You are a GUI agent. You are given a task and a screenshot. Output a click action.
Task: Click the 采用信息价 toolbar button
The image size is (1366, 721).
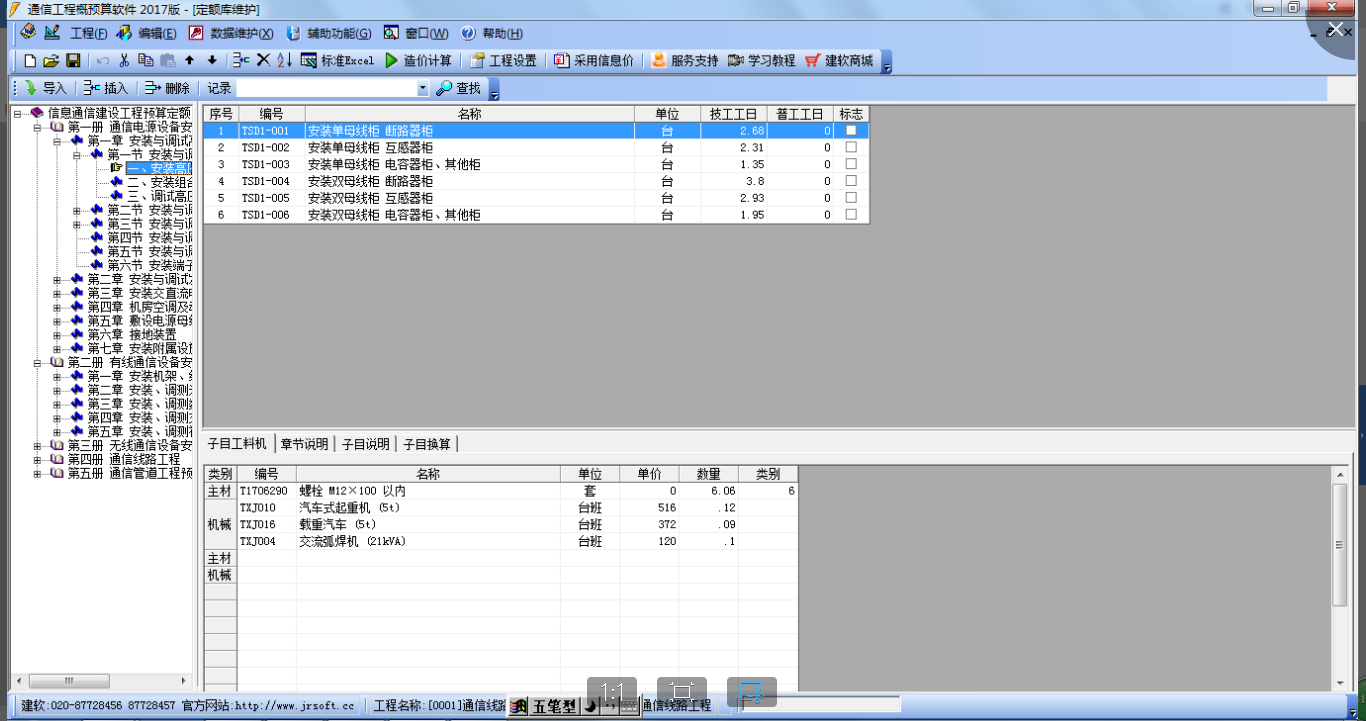click(594, 61)
